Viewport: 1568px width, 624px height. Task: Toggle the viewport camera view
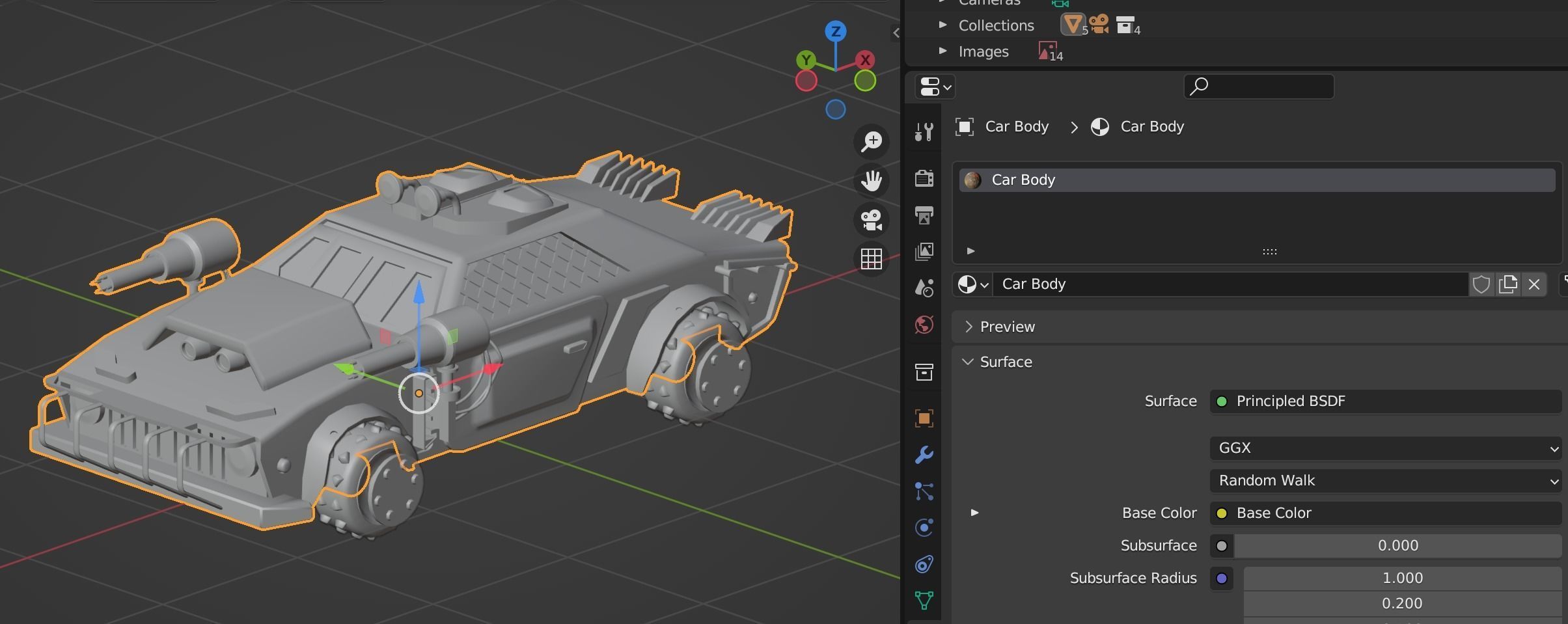point(871,220)
